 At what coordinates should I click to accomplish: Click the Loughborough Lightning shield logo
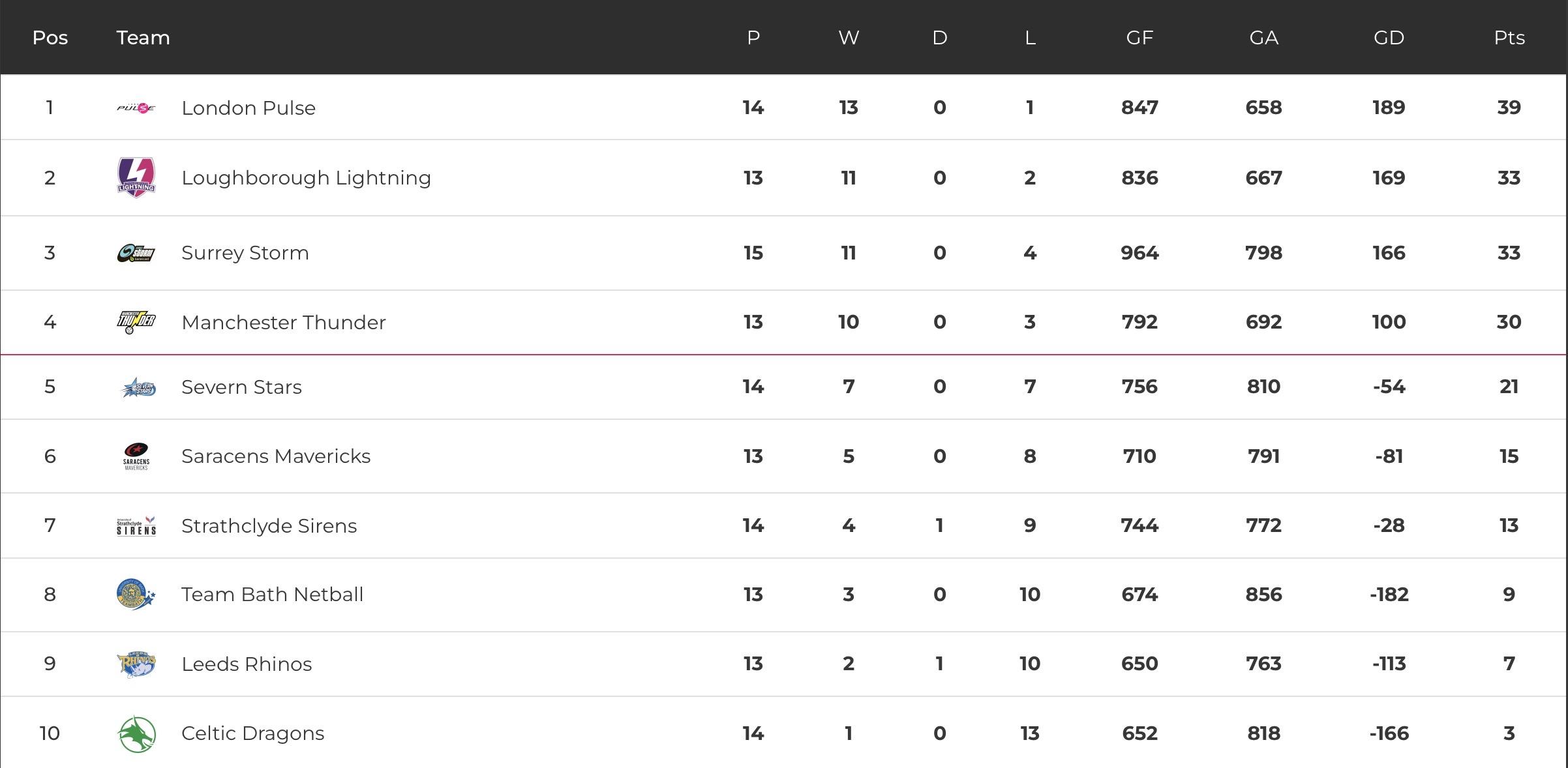click(136, 177)
